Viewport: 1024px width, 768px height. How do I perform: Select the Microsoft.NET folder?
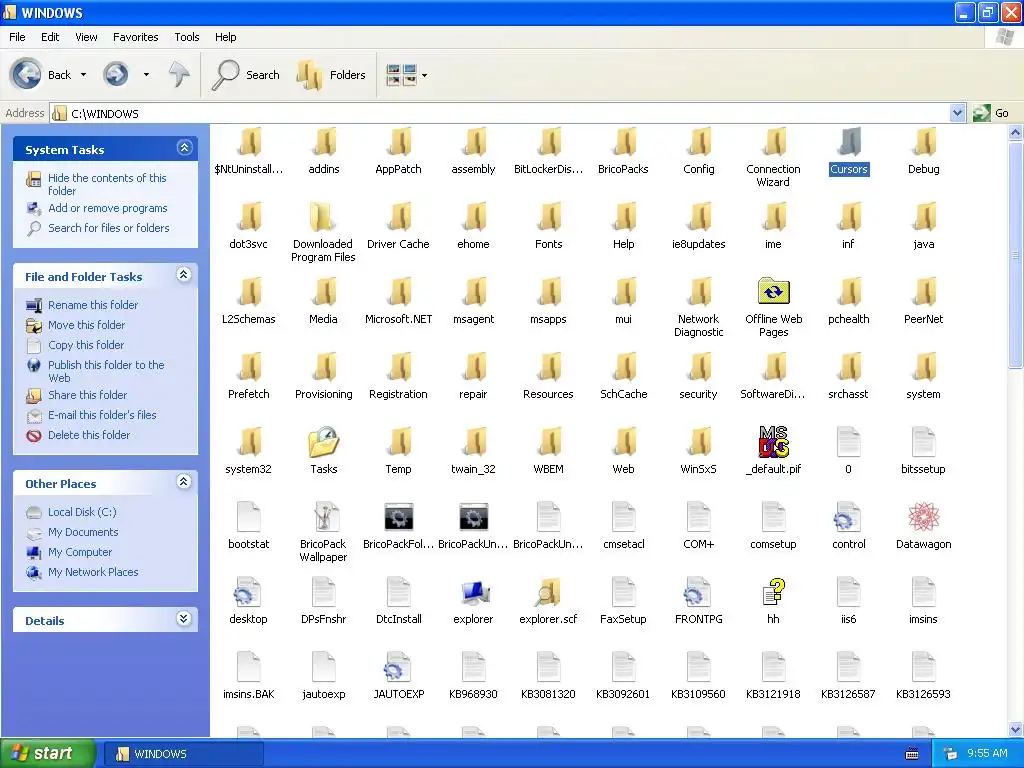(398, 292)
